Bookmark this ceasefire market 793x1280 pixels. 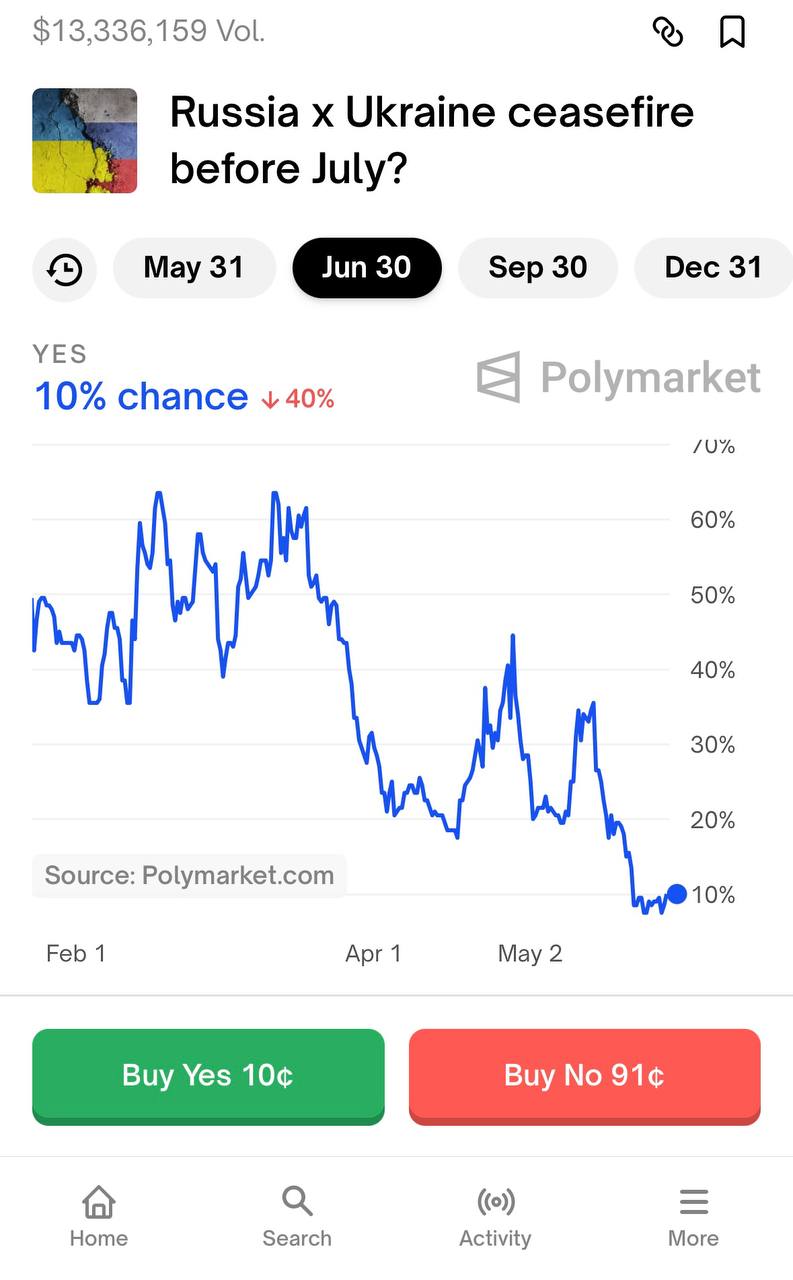(x=732, y=32)
